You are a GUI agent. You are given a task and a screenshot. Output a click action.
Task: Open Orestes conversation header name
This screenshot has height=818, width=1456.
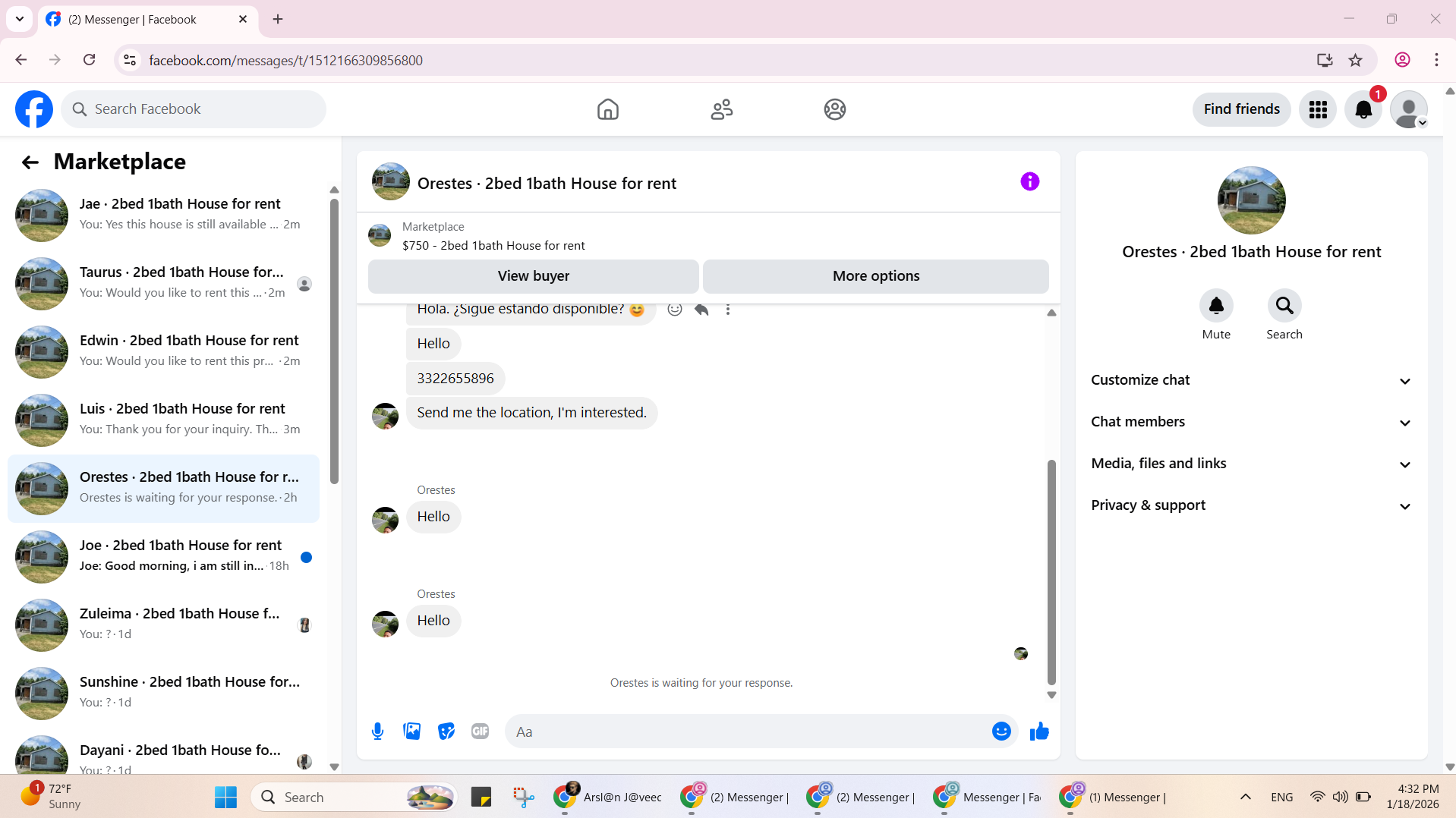point(547,184)
